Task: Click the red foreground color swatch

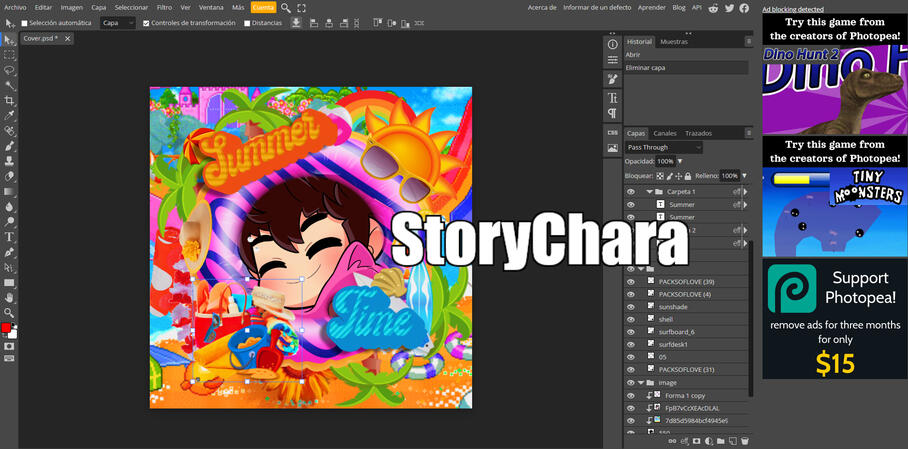Action: click(x=6, y=328)
